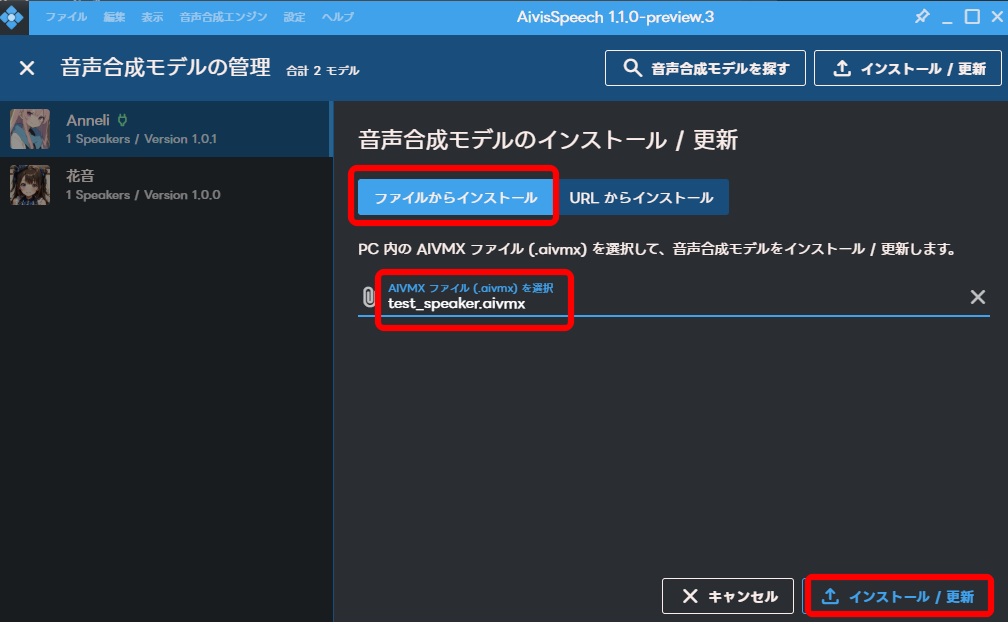Switch to the ファイルからインストール tab

[455, 197]
